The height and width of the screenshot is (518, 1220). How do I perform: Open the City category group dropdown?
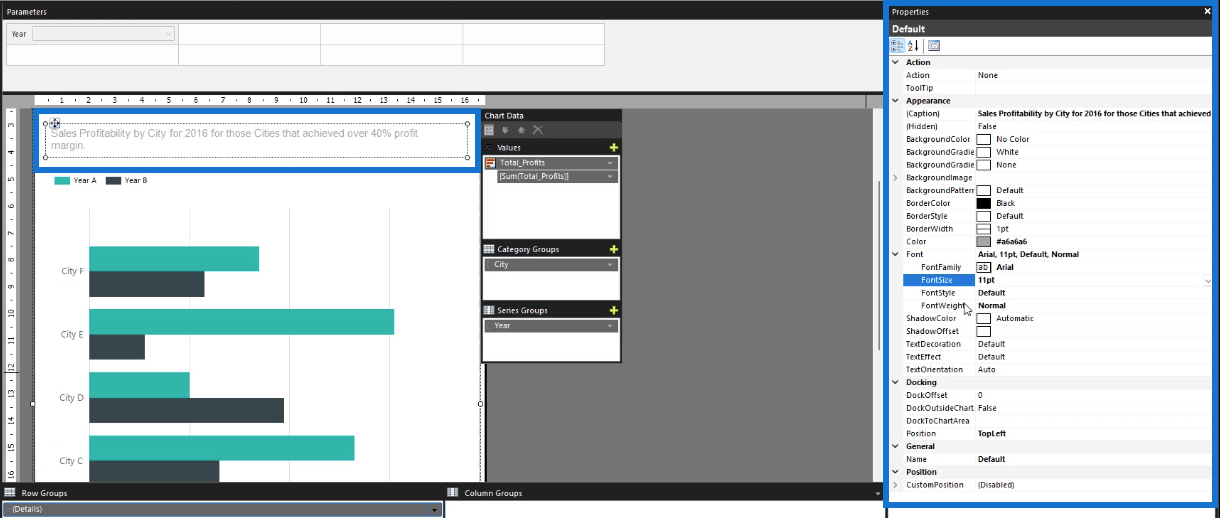tap(610, 265)
